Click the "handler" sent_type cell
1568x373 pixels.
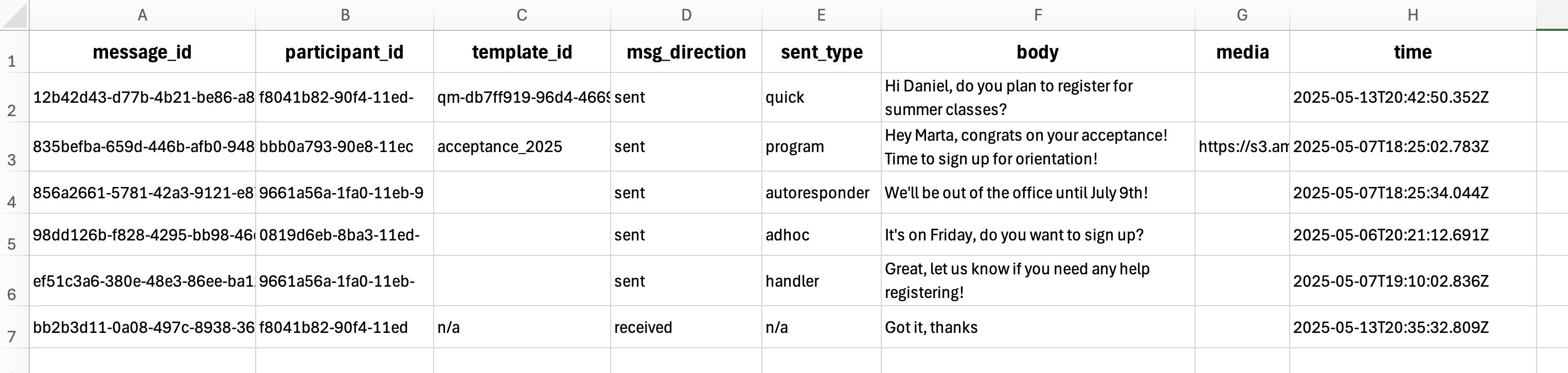(821, 281)
